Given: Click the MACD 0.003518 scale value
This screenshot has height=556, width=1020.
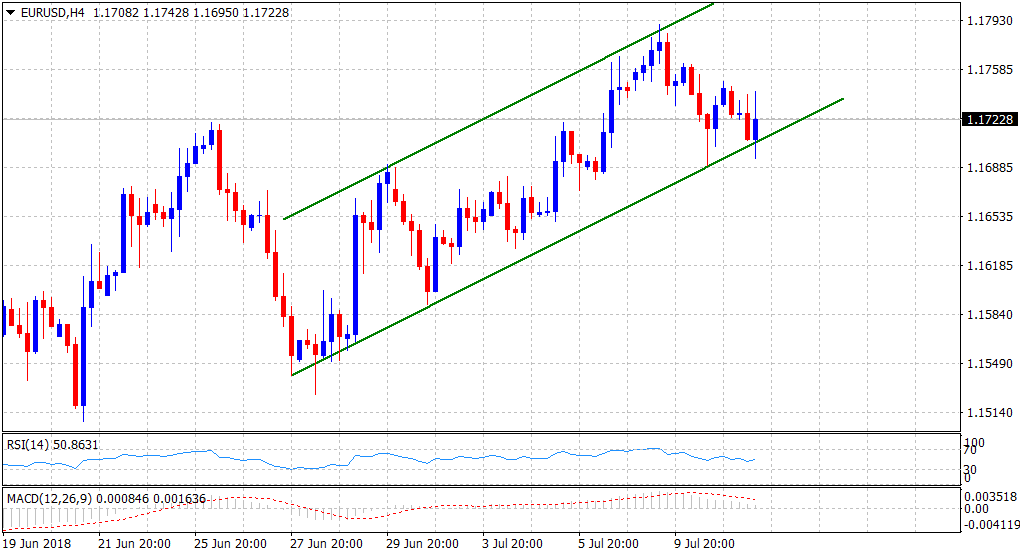Looking at the screenshot, I should (x=992, y=494).
